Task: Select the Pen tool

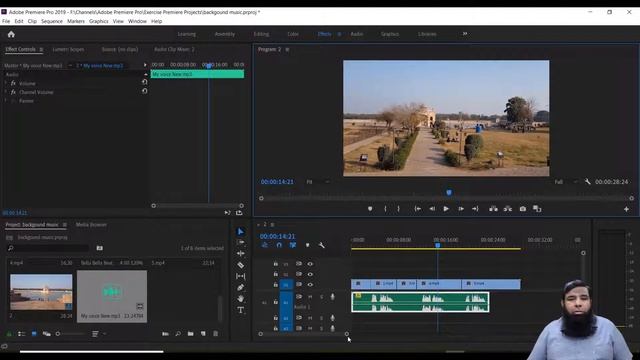Action: (x=240, y=287)
